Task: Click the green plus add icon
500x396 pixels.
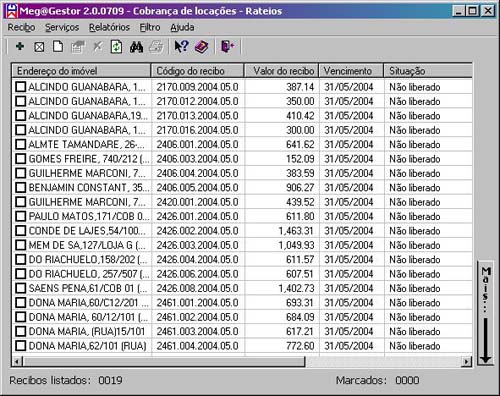Action: pos(20,46)
